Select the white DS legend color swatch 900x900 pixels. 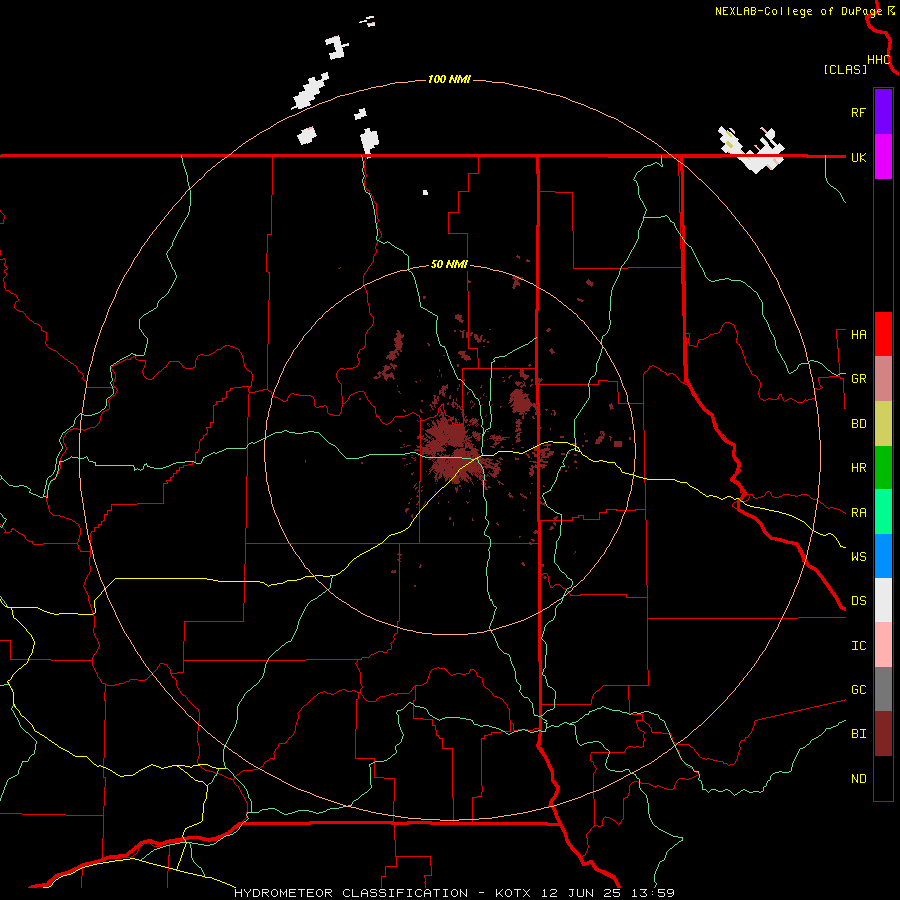point(883,600)
